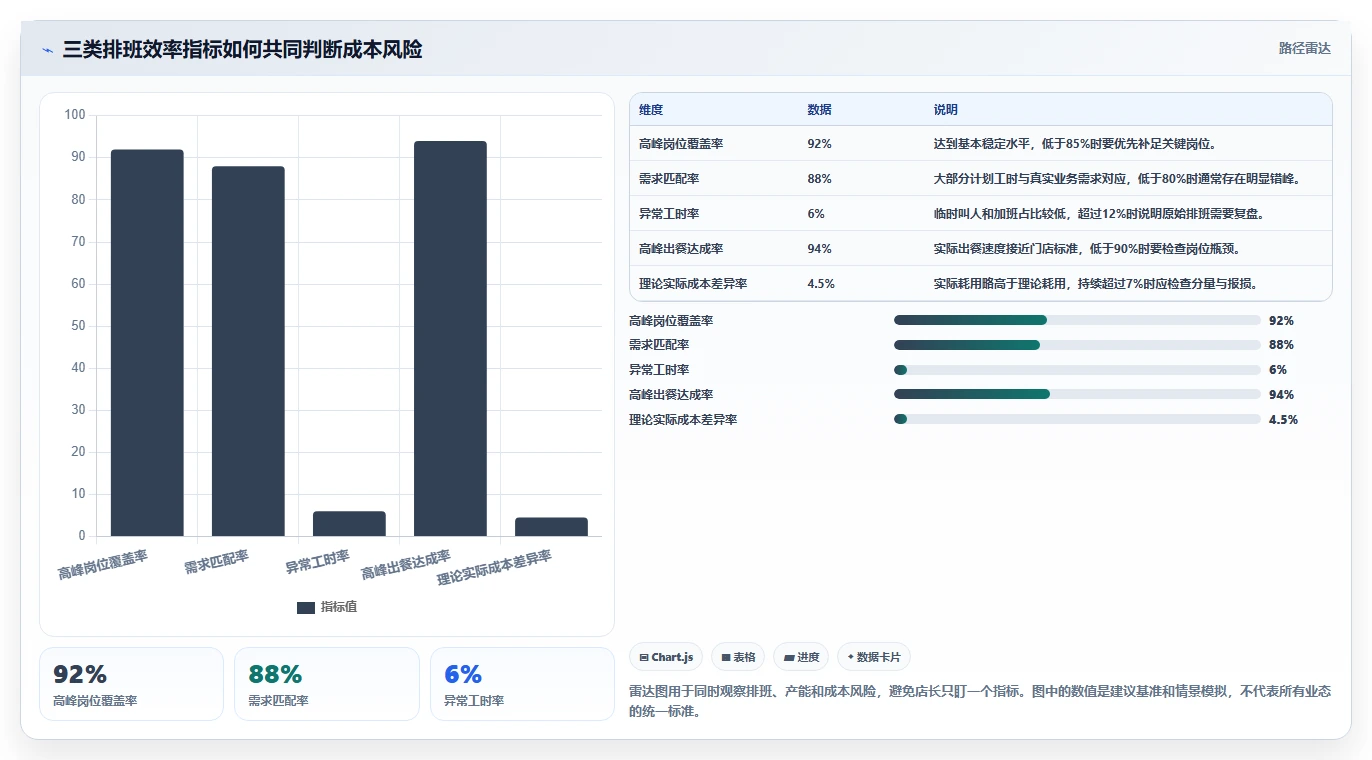Open the 92% 高峰岗位覆盖率 data card

coord(131,684)
